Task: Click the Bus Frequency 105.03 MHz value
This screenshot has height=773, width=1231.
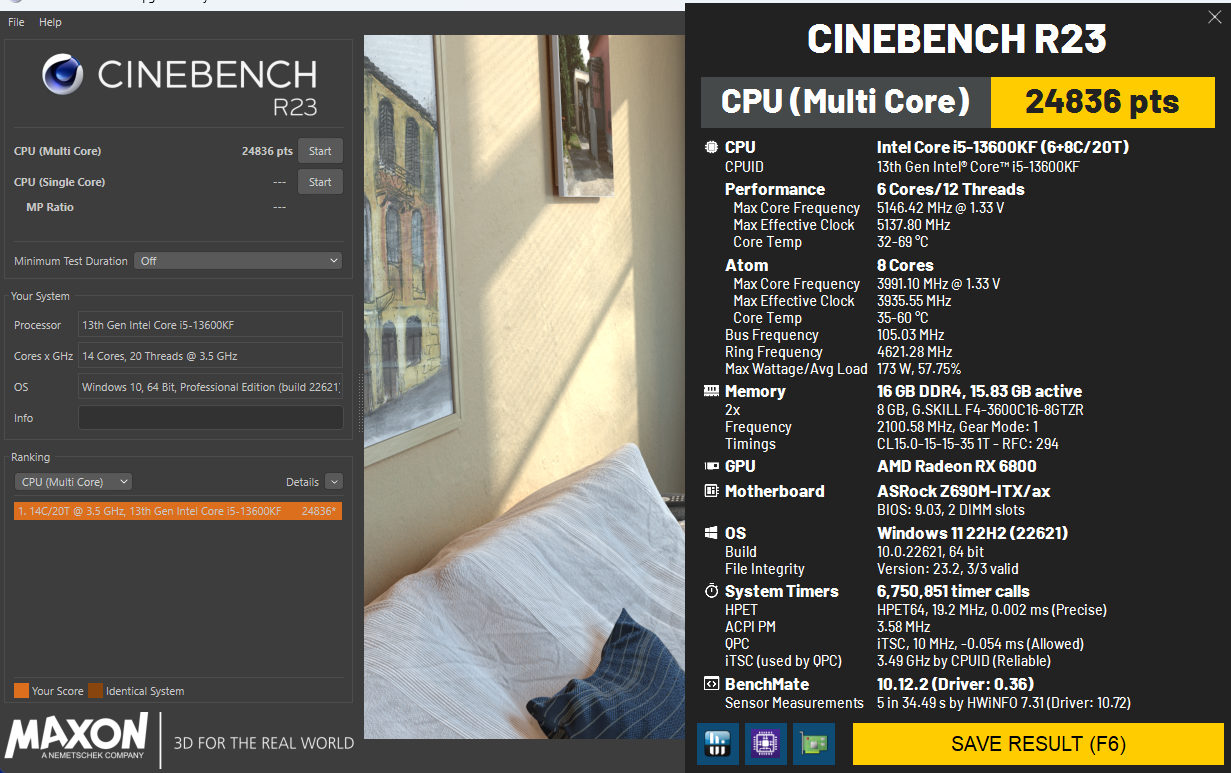Action: [x=912, y=335]
